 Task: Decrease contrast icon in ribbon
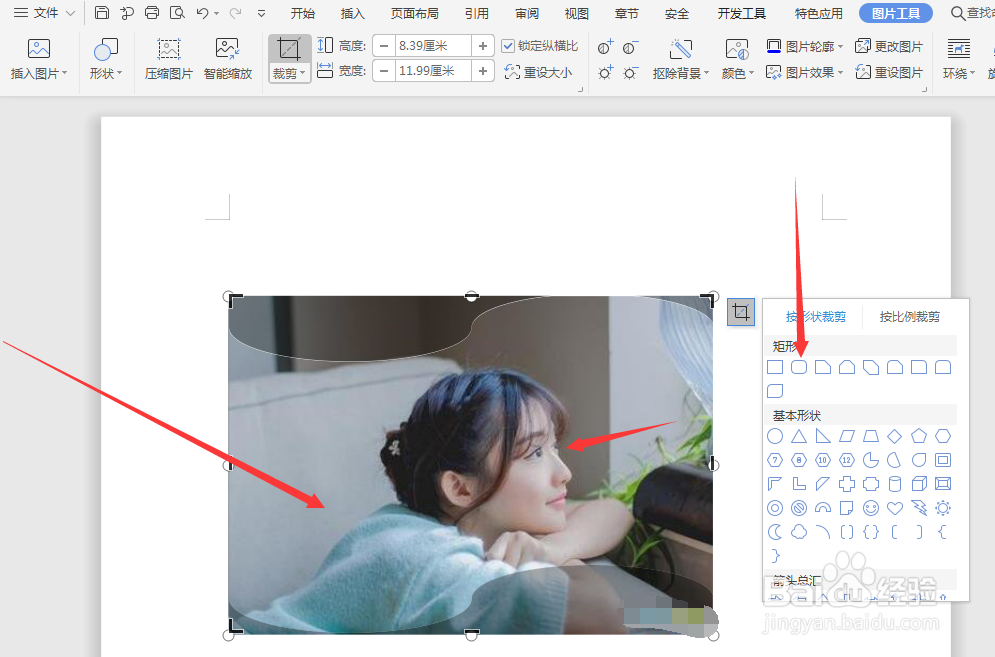(630, 47)
